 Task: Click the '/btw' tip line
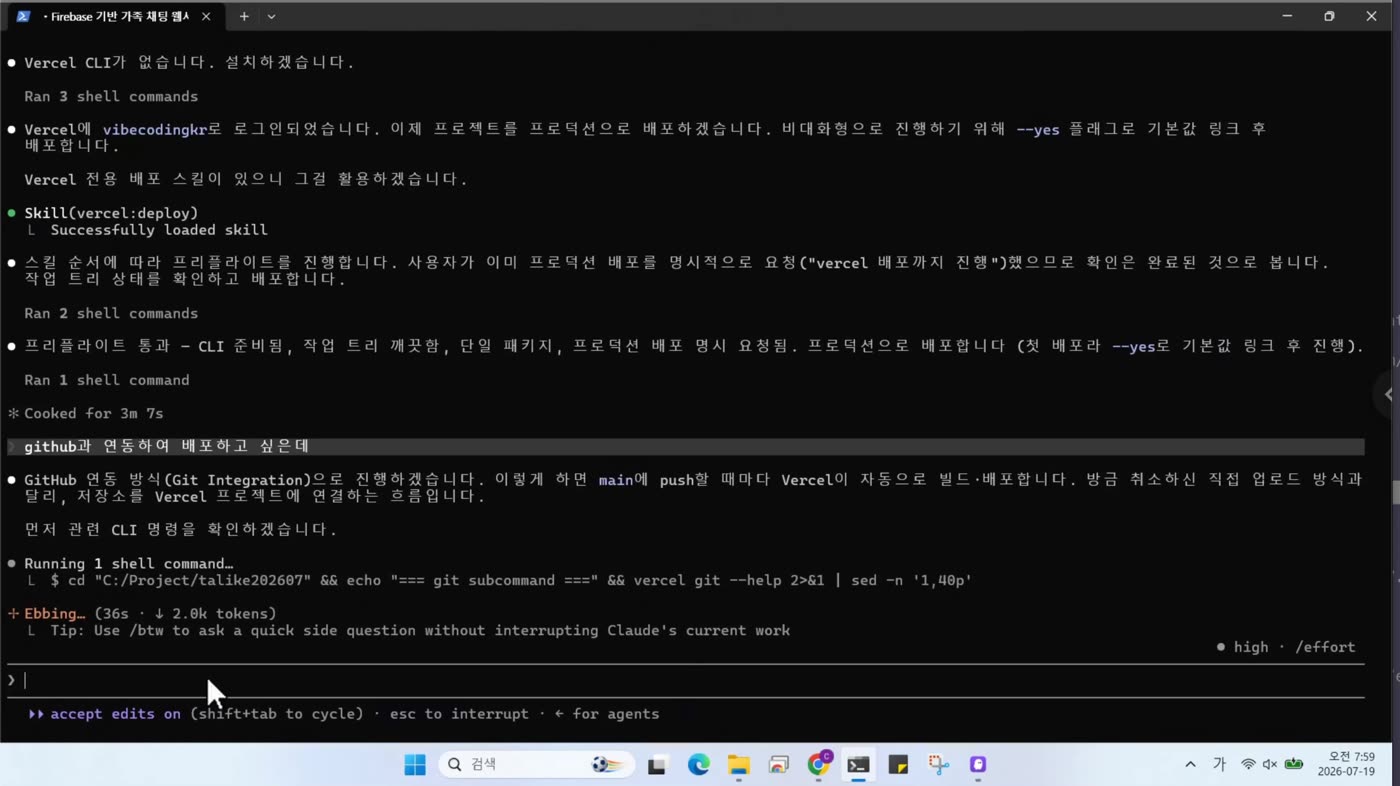pyautogui.click(x=420, y=631)
